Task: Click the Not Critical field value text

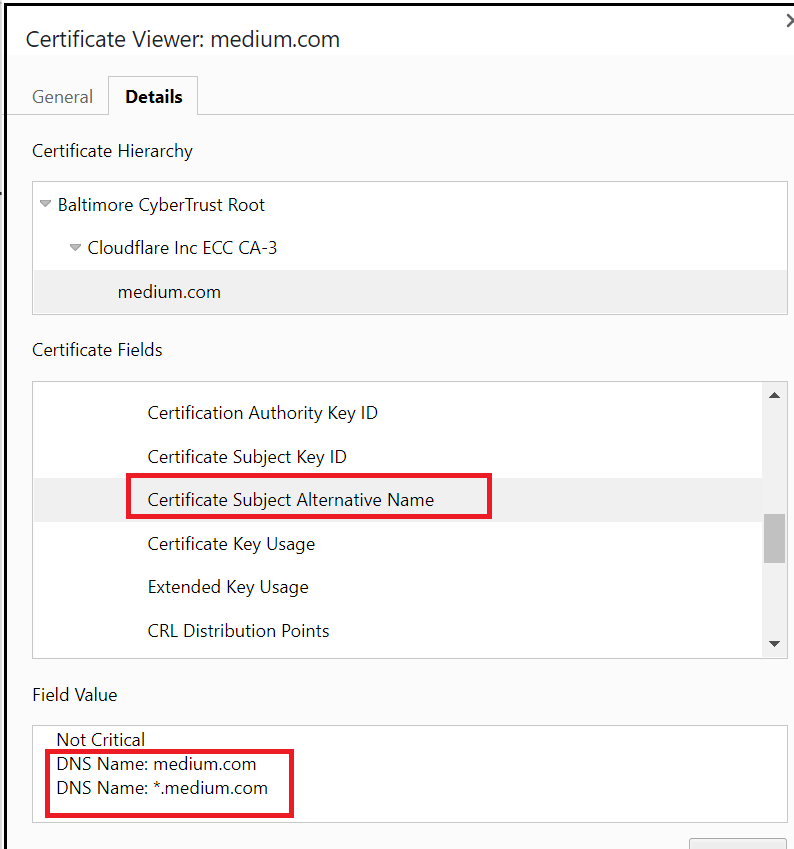Action: pyautogui.click(x=101, y=740)
